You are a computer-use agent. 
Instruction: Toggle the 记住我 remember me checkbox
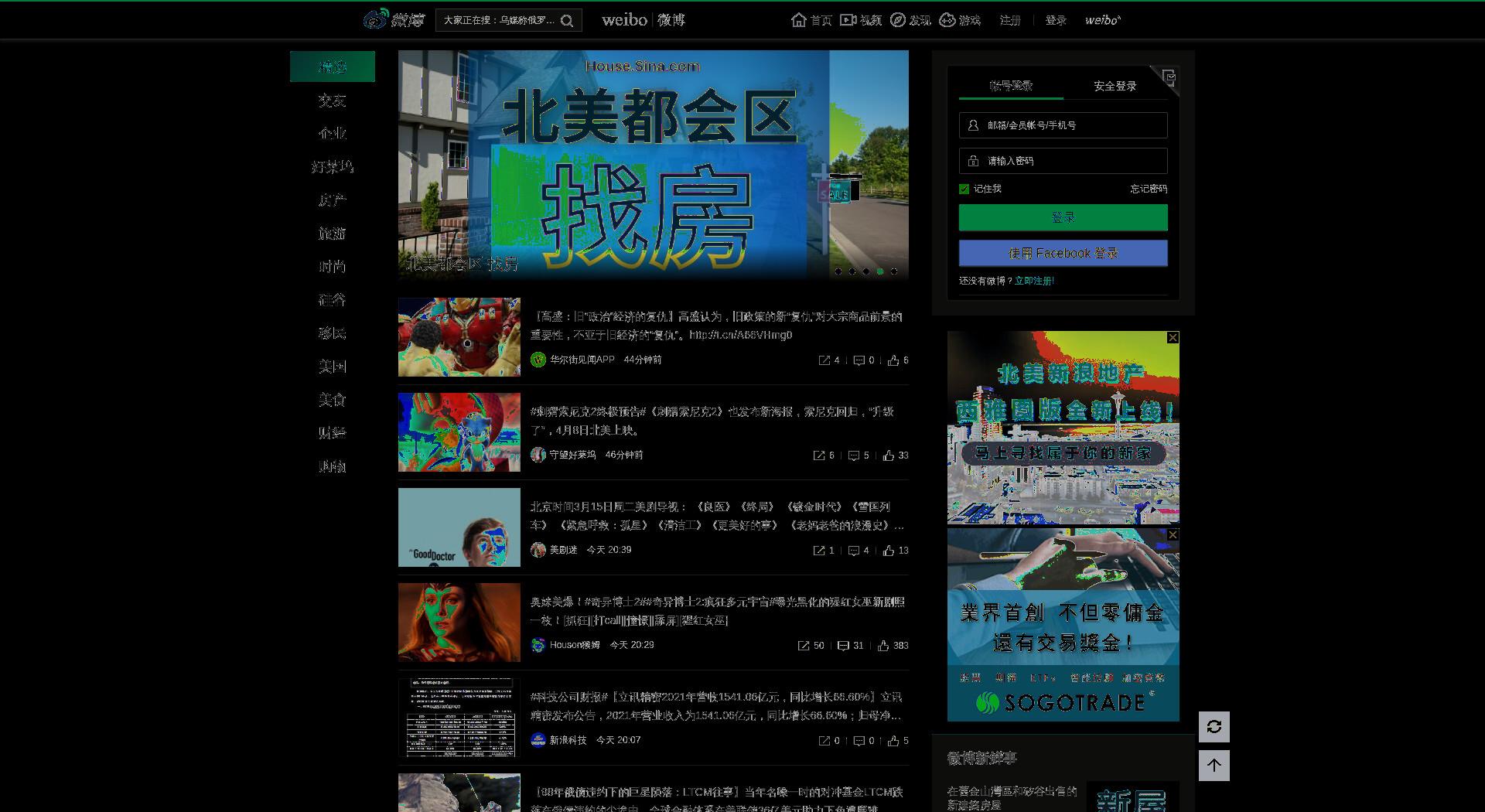click(x=964, y=189)
